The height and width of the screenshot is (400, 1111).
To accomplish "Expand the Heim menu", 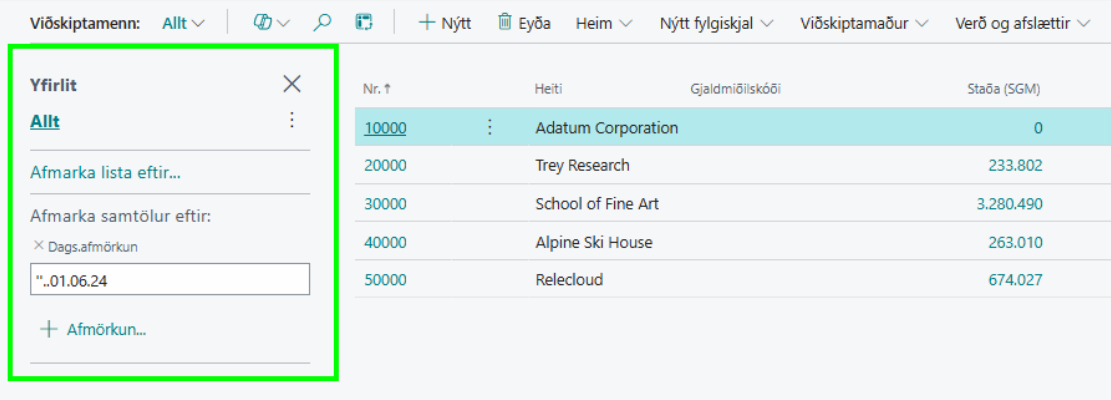I will (x=604, y=22).
